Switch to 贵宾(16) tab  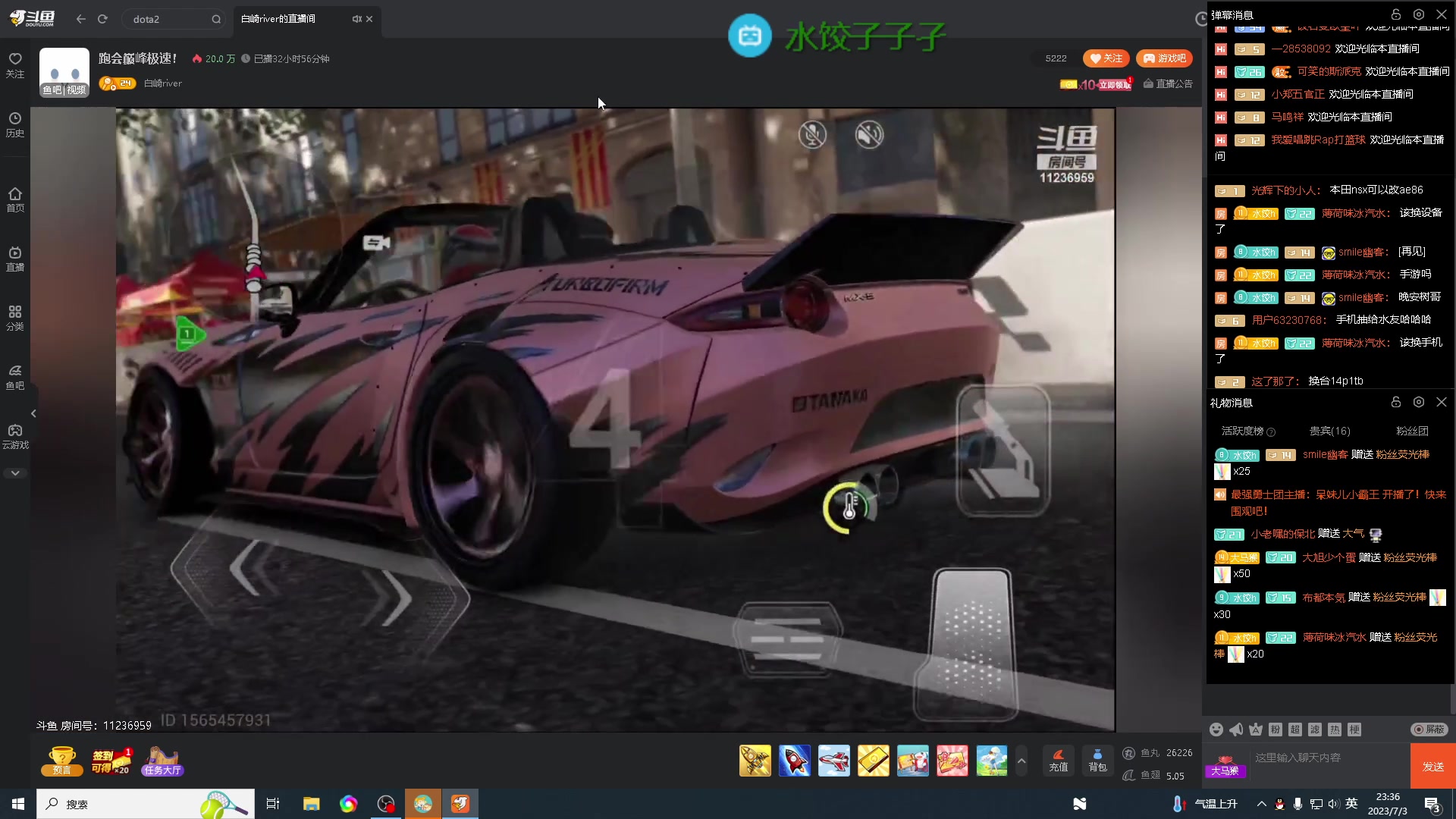[1329, 431]
